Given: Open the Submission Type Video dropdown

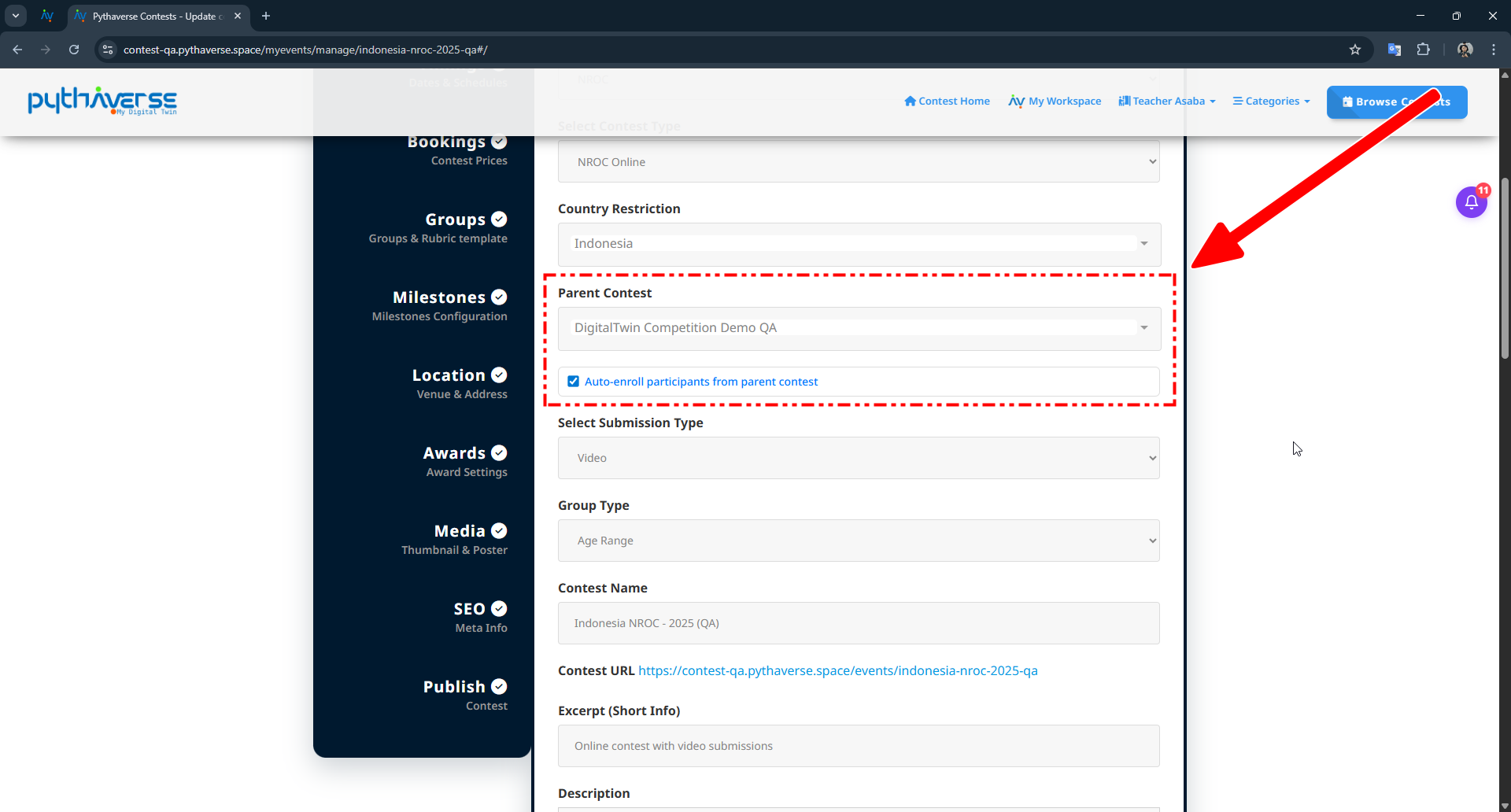Looking at the screenshot, I should [x=859, y=458].
